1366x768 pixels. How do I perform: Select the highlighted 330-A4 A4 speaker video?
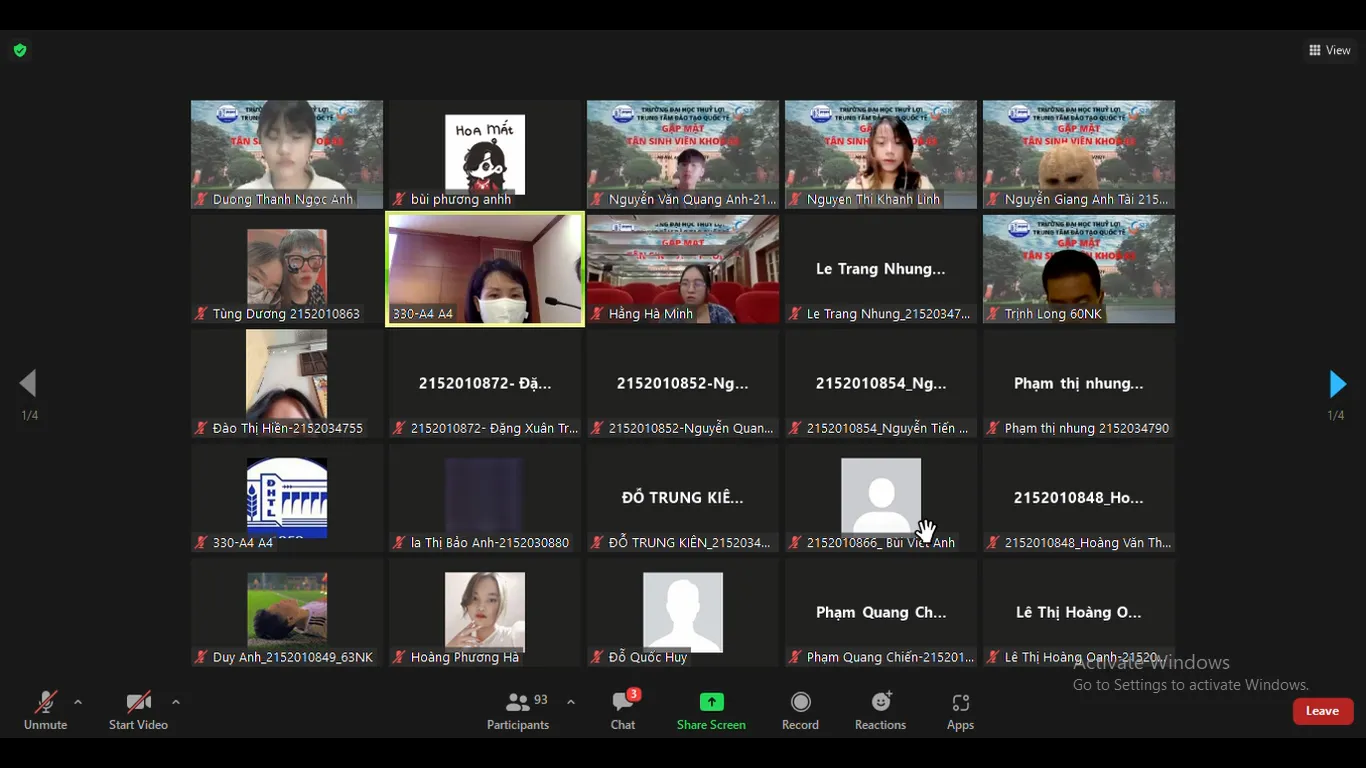click(x=485, y=268)
